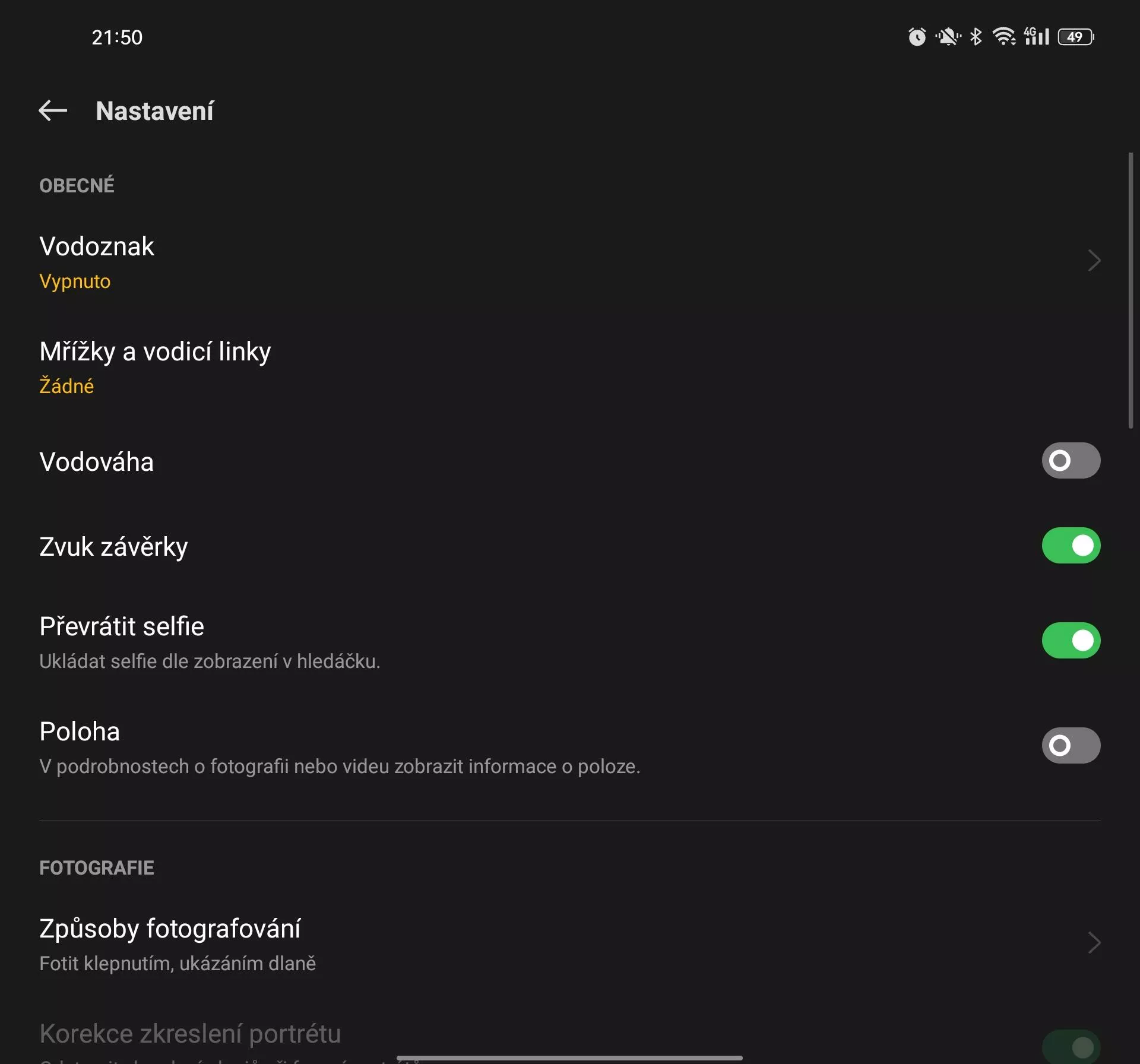Tap the Wi-Fi status icon
The image size is (1140, 1064).
(x=1004, y=37)
